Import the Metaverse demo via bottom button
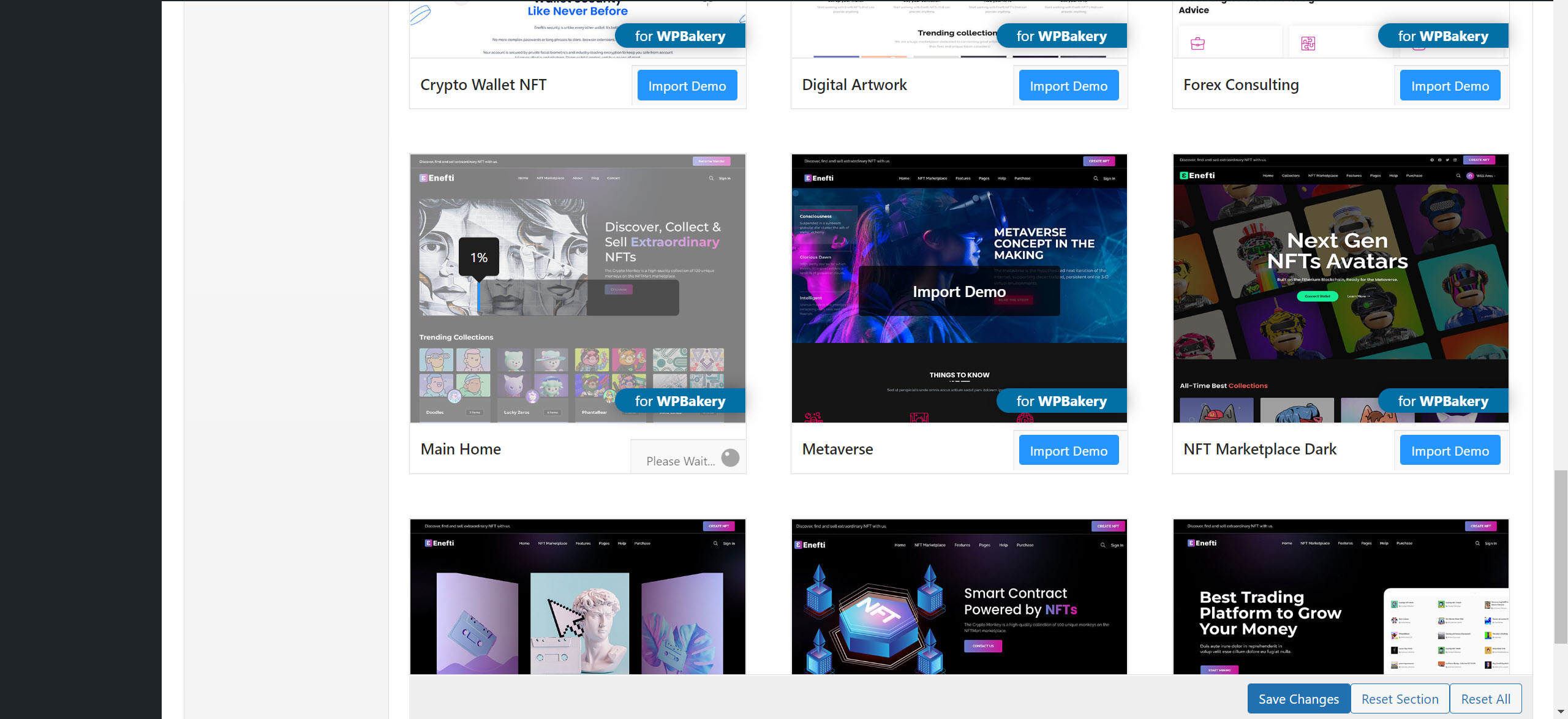Image resolution: width=1568 pixels, height=719 pixels. coord(1068,450)
